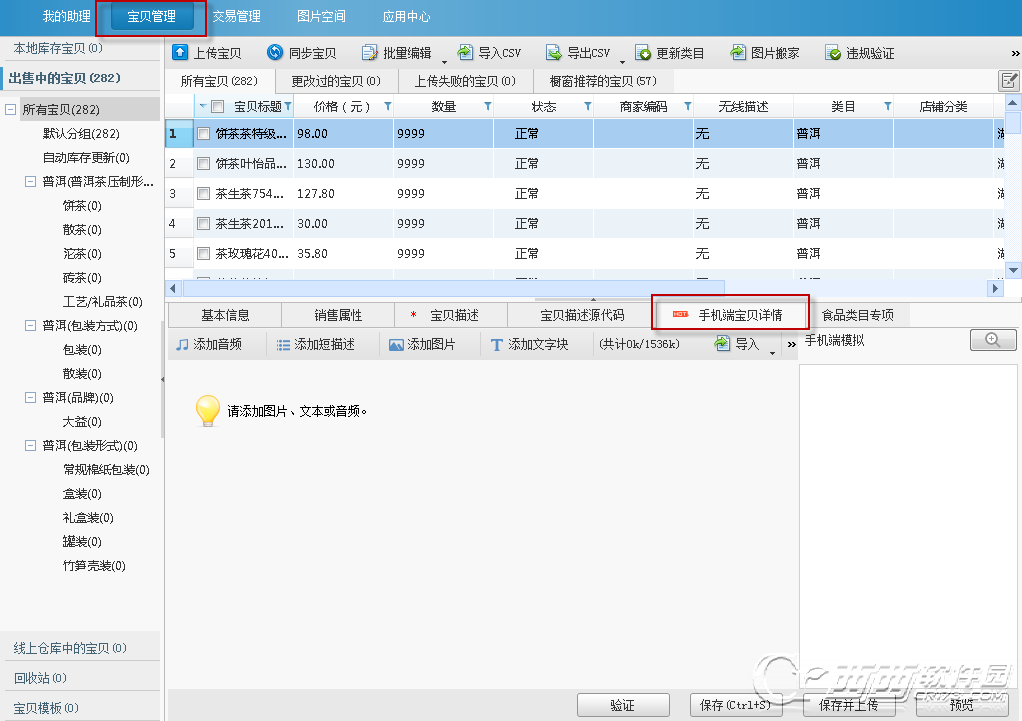Viewport: 1022px width, 721px height.
Task: Click the edit columns icon at table corner
Action: pyautogui.click(x=1009, y=81)
